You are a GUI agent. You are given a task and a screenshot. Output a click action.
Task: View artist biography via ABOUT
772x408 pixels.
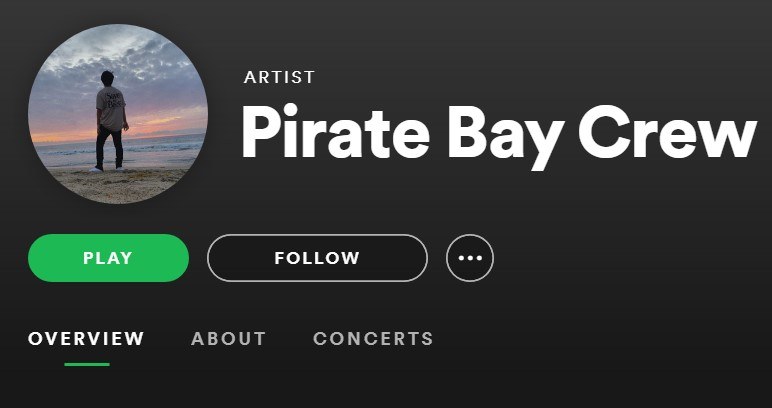point(228,339)
